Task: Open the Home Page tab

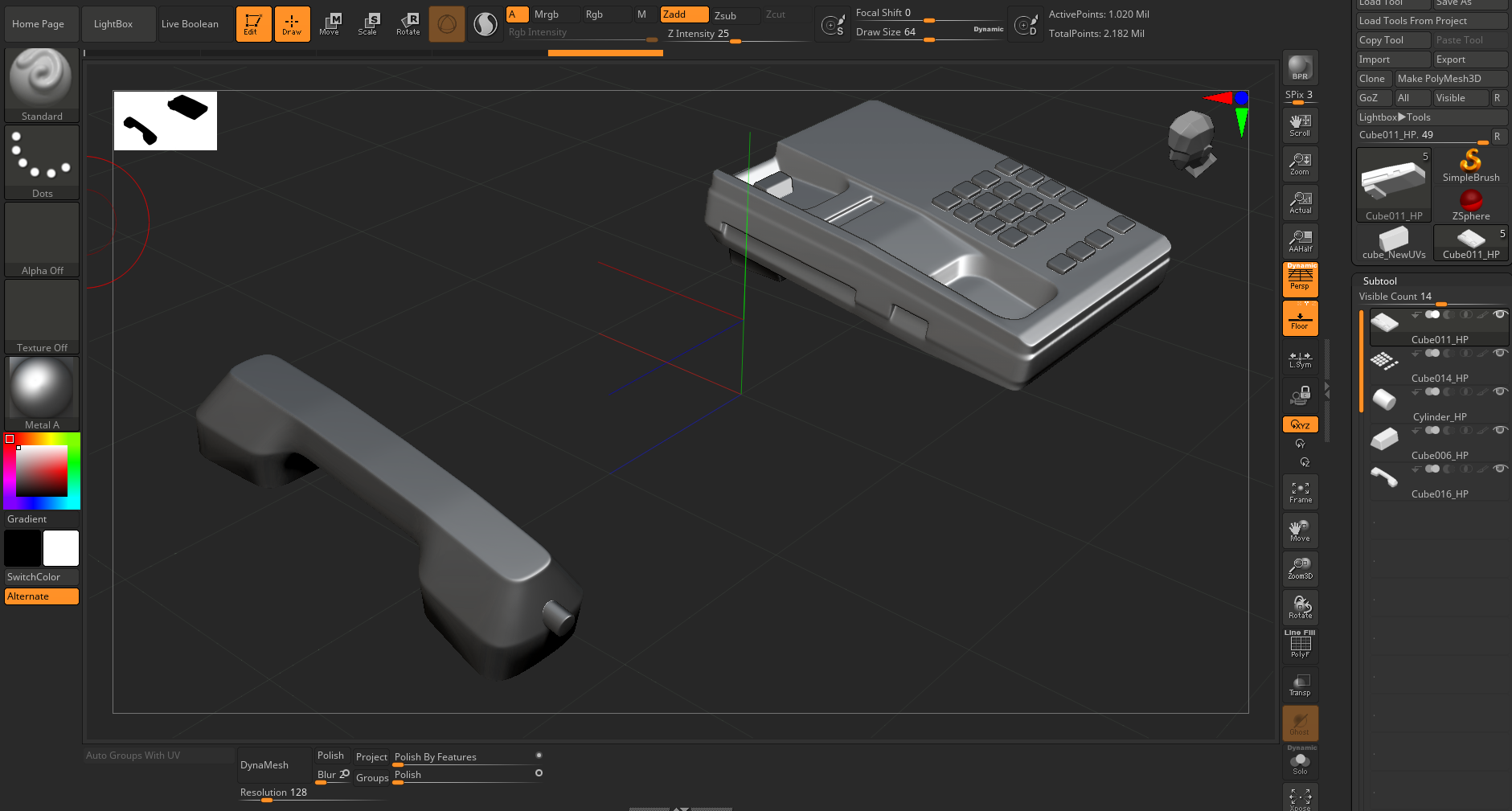Action: (39, 24)
